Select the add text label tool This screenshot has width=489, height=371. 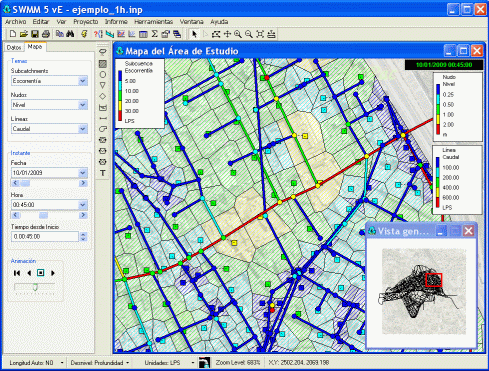click(103, 173)
